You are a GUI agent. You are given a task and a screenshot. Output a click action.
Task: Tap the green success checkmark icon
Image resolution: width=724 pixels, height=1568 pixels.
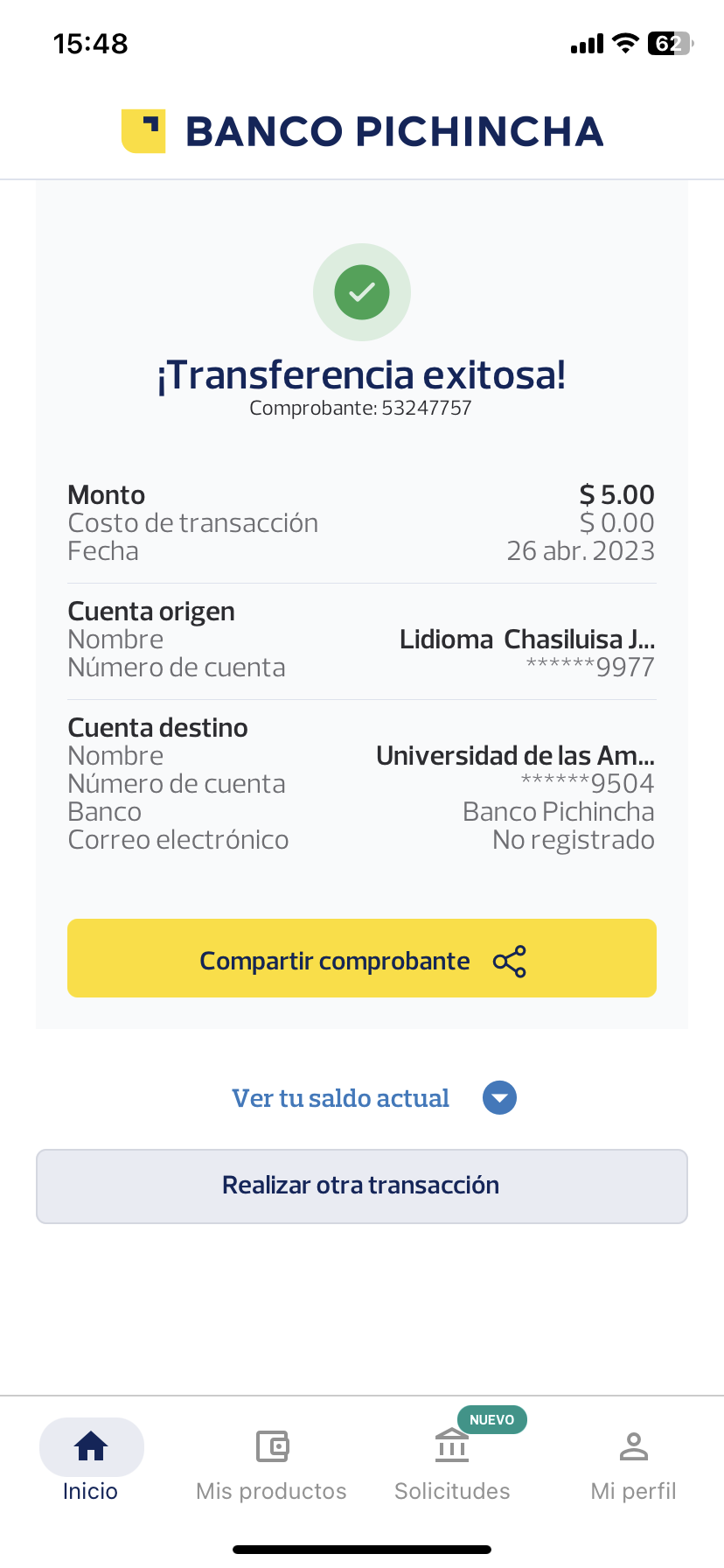tap(362, 292)
